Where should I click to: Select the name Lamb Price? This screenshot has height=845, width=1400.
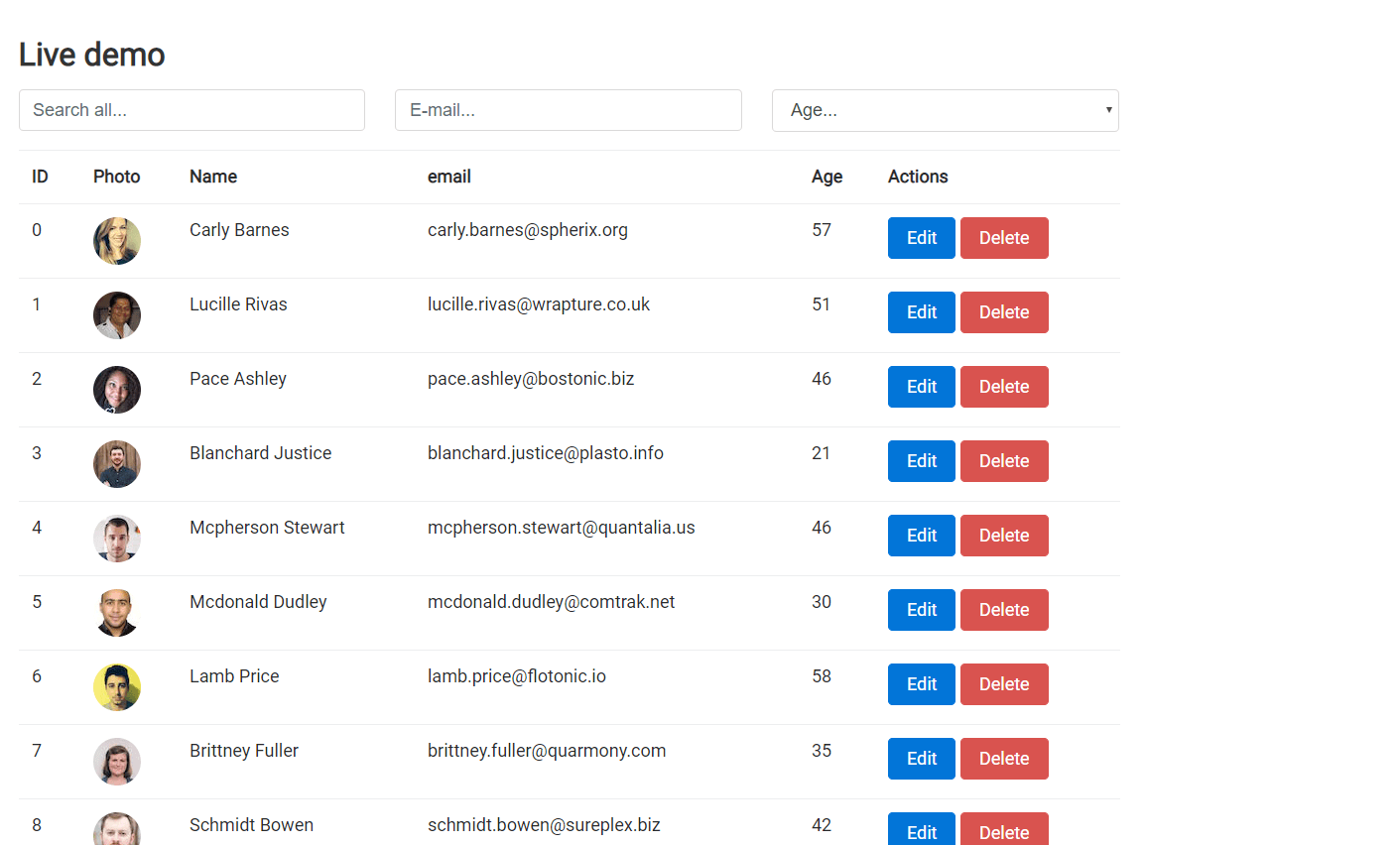pyautogui.click(x=234, y=676)
